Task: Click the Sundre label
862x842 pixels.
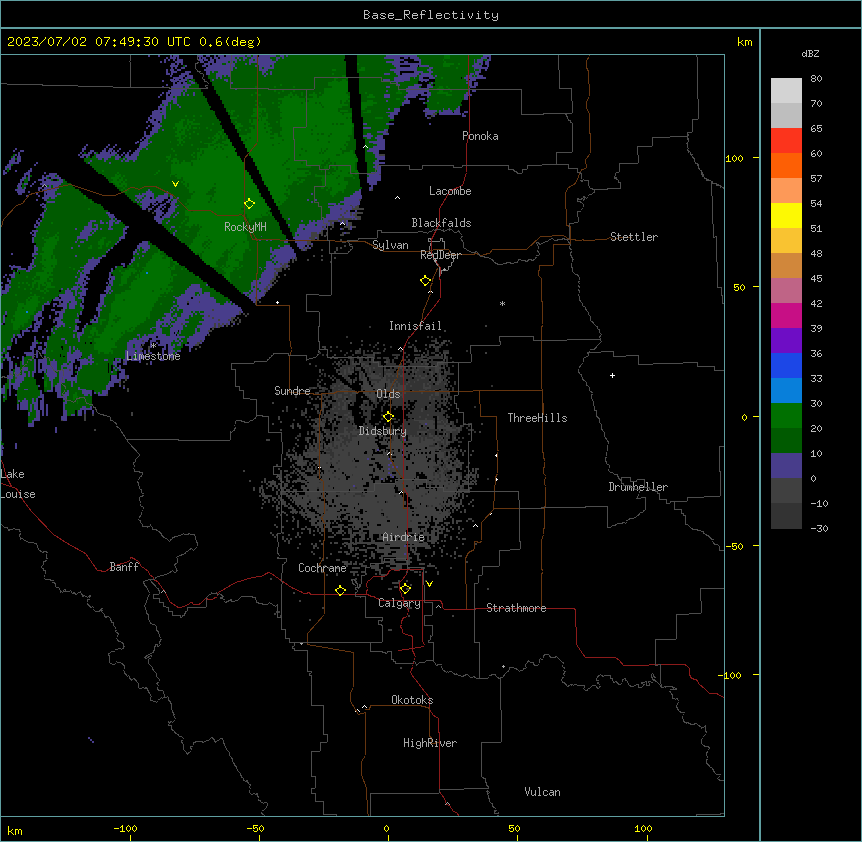Action: [292, 391]
